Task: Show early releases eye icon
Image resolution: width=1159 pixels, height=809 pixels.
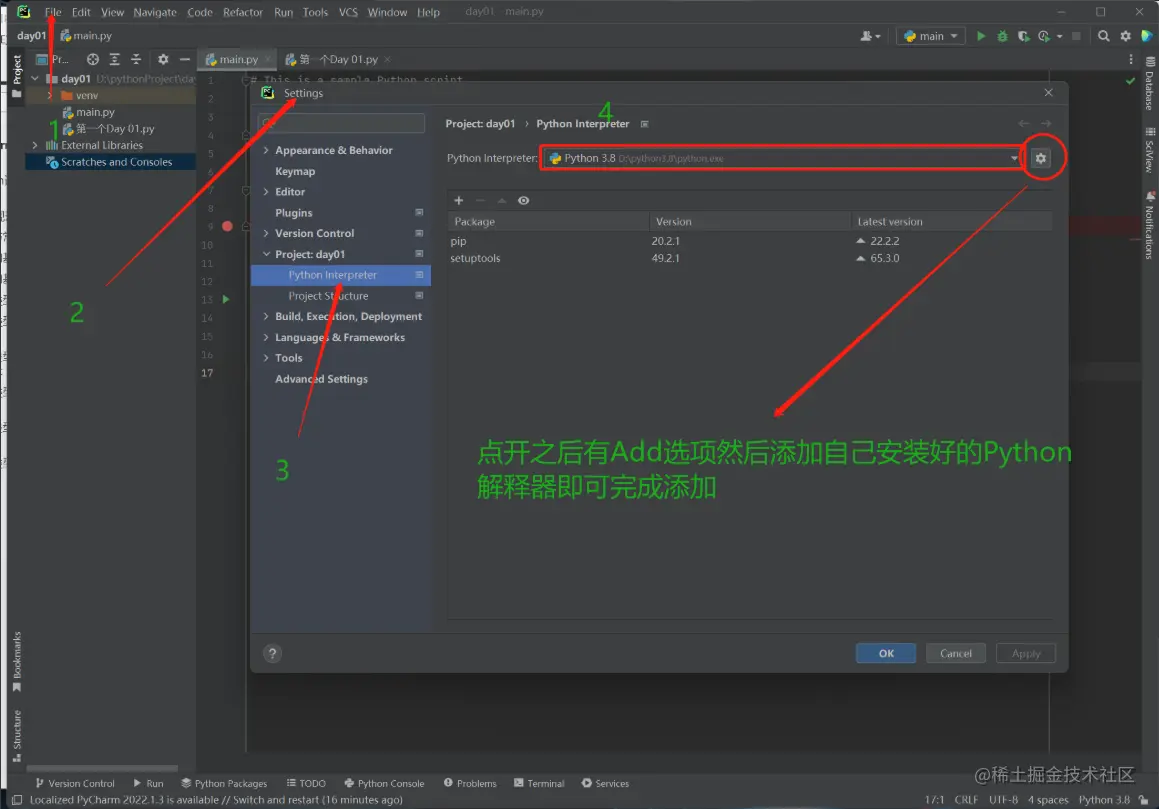Action: point(523,200)
